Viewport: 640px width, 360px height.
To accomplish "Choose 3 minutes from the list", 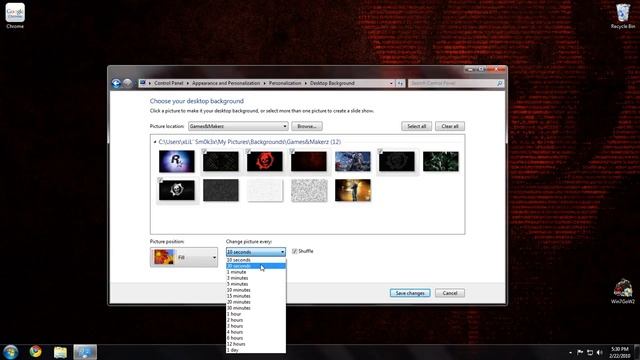I will 256,278.
